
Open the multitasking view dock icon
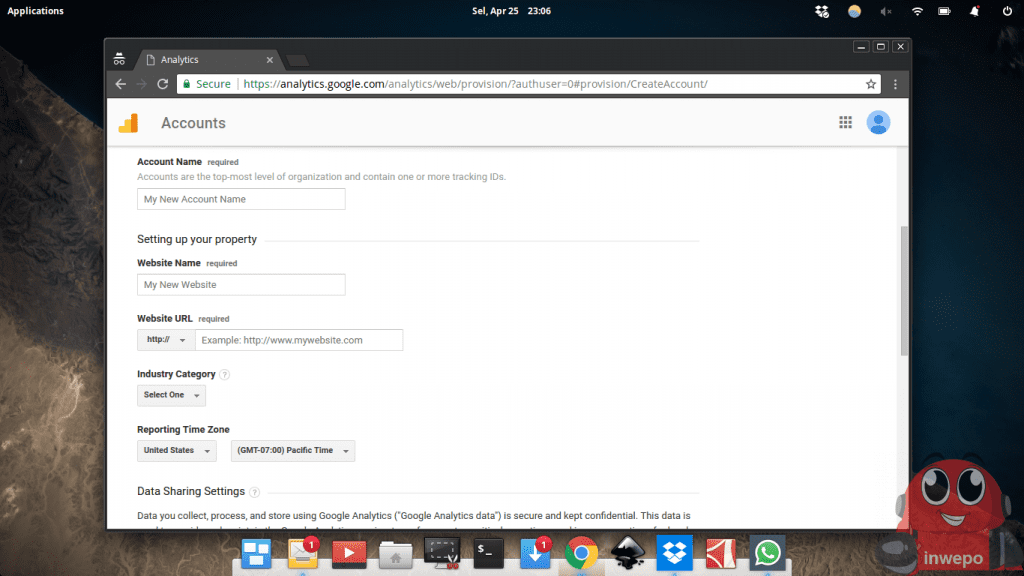(x=256, y=553)
